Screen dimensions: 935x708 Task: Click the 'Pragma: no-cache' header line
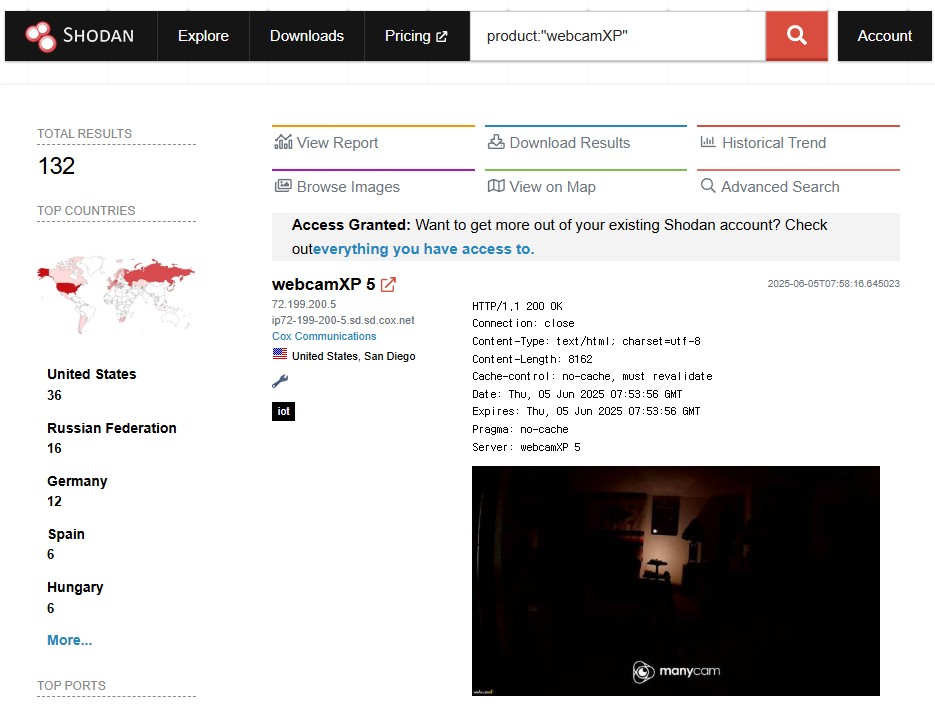521,429
